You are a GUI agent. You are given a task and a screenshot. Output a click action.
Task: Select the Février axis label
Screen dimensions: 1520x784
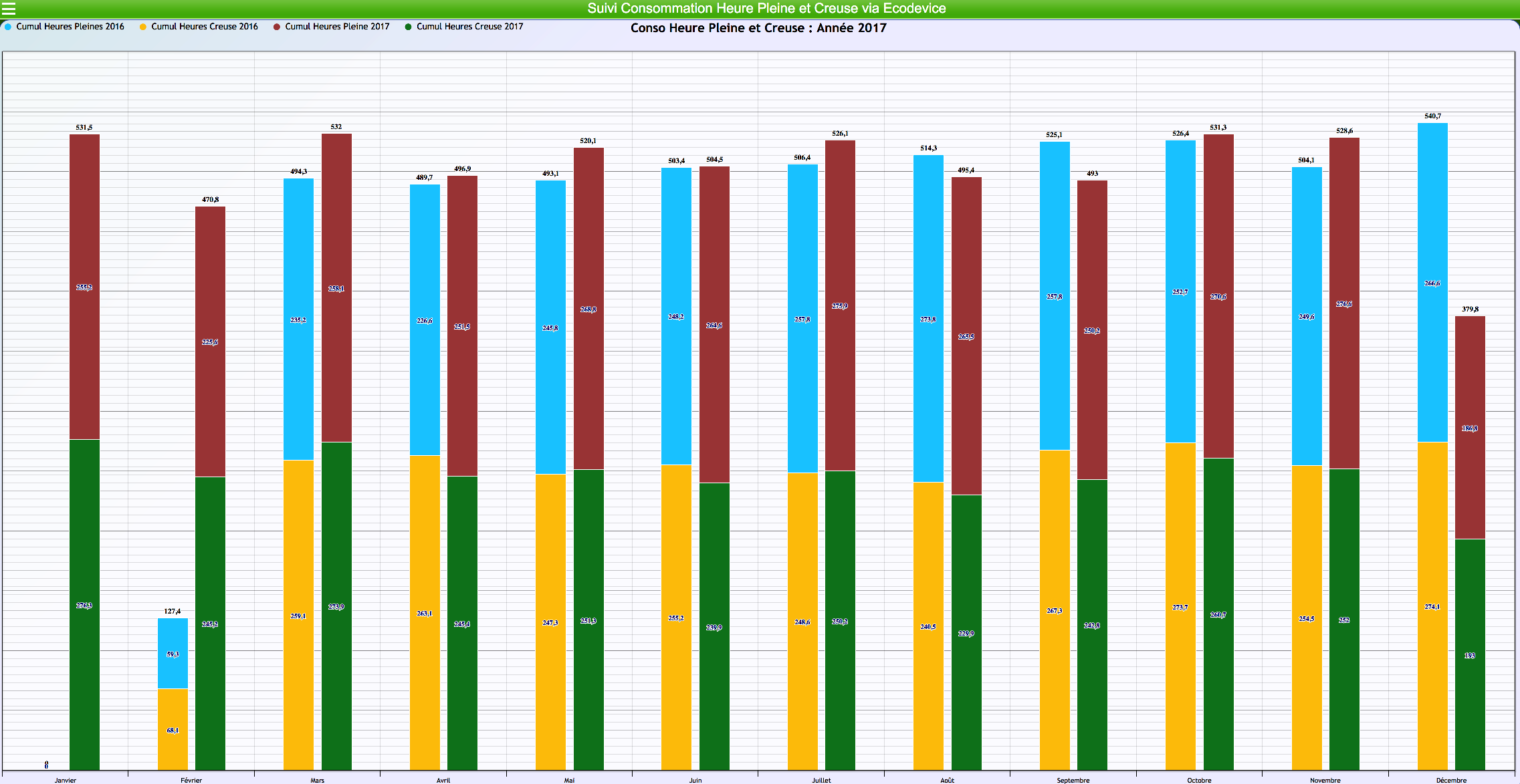click(x=191, y=780)
